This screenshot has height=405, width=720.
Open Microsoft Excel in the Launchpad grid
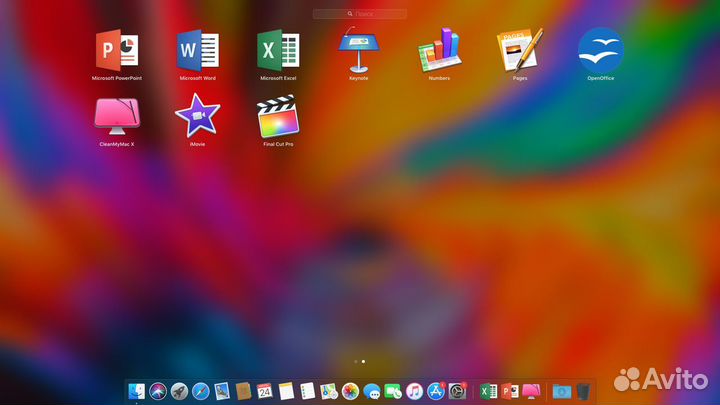278,51
